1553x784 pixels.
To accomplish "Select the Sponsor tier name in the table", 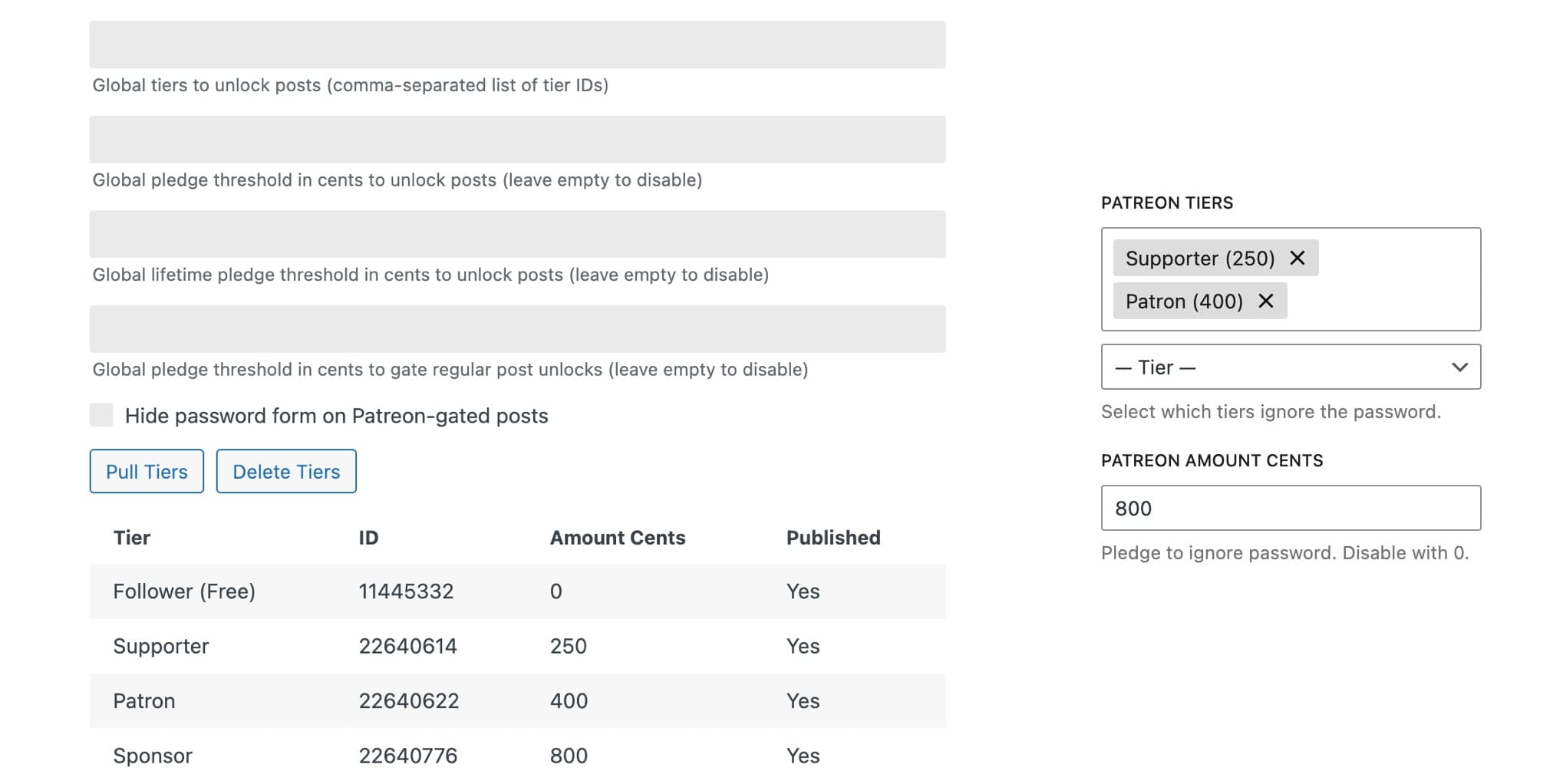I will 153,756.
